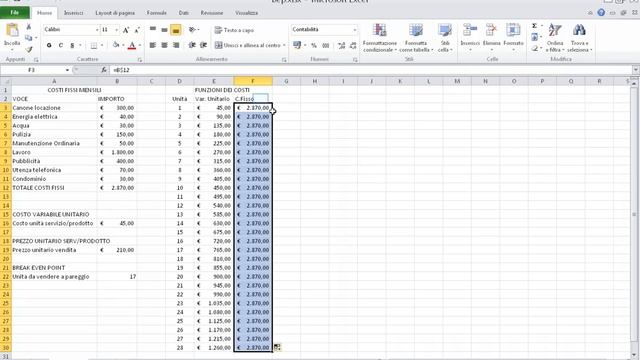Decrease the cell indent
The height and width of the screenshot is (360, 640).
click(x=191, y=45)
